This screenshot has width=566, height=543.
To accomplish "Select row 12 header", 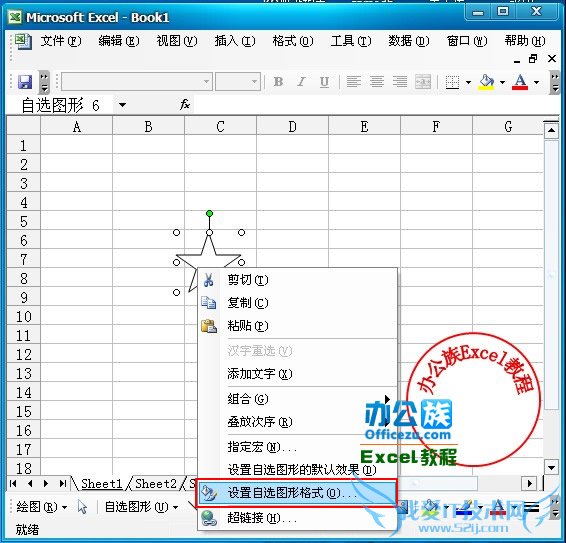I will [x=24, y=355].
